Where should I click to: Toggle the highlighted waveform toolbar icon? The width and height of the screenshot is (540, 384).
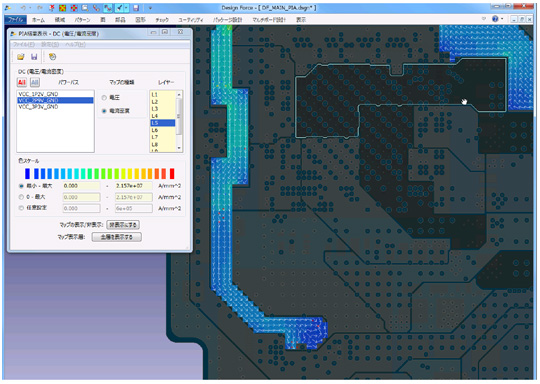click(108, 8)
